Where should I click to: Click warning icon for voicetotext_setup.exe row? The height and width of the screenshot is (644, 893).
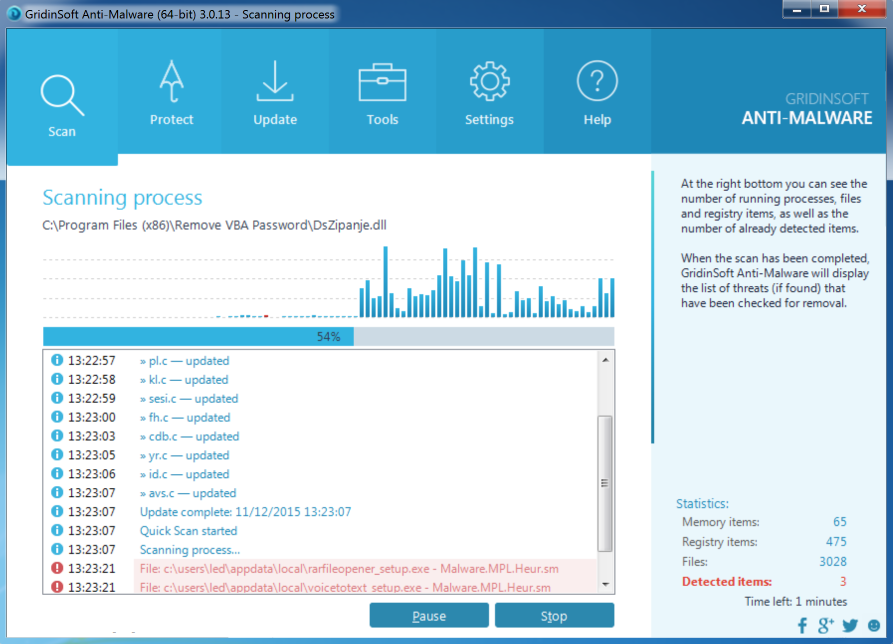click(x=57, y=586)
